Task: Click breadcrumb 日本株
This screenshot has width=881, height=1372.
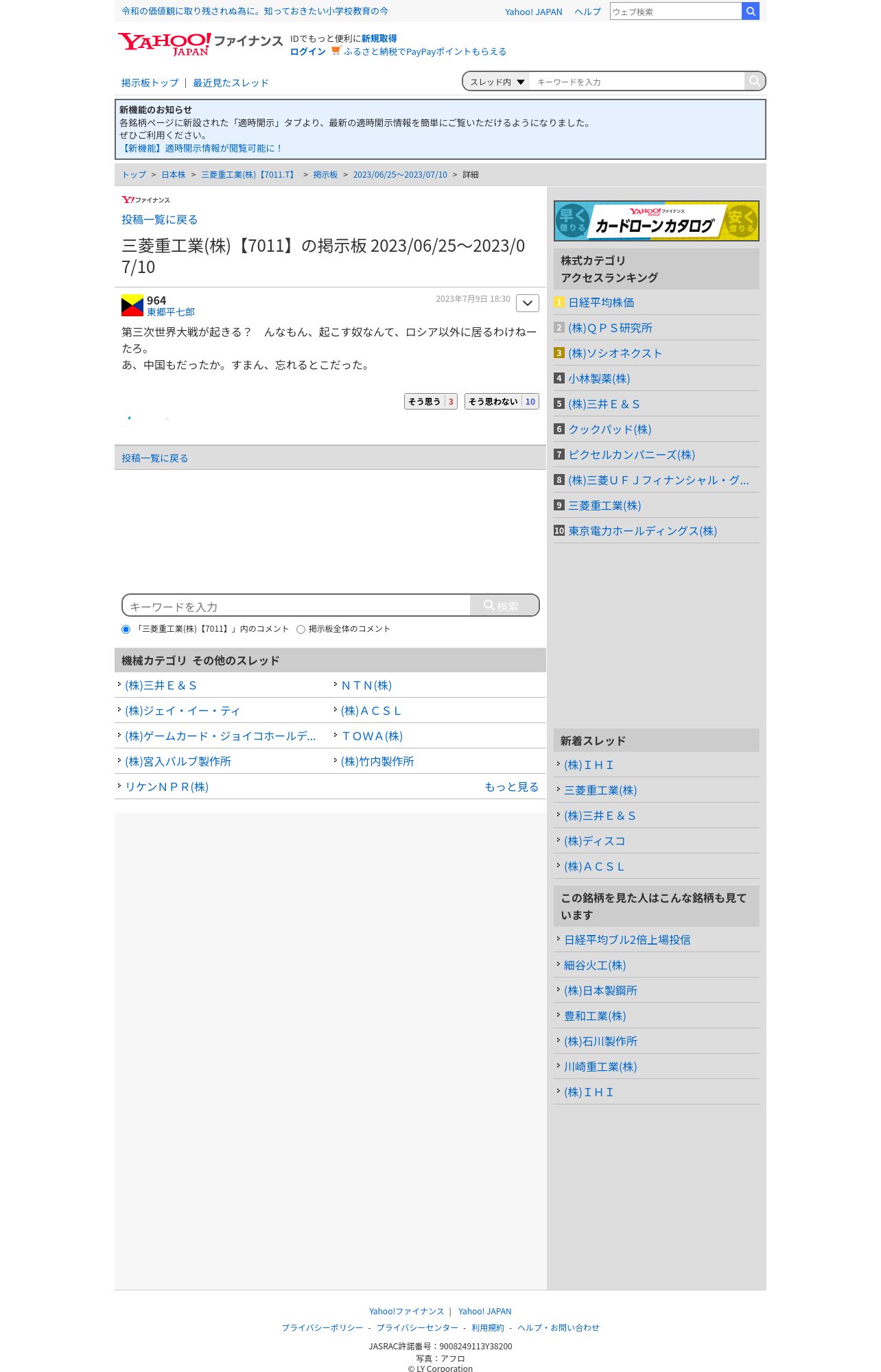Action: coord(174,175)
